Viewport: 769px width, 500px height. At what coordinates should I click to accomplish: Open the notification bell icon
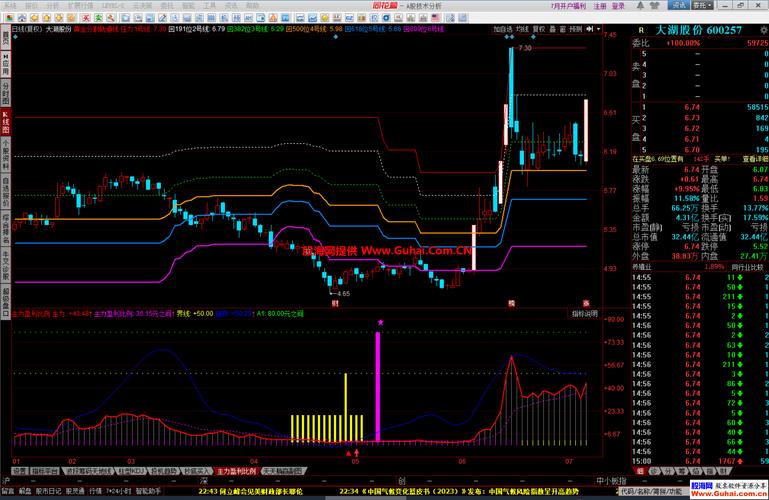(x=640, y=5)
